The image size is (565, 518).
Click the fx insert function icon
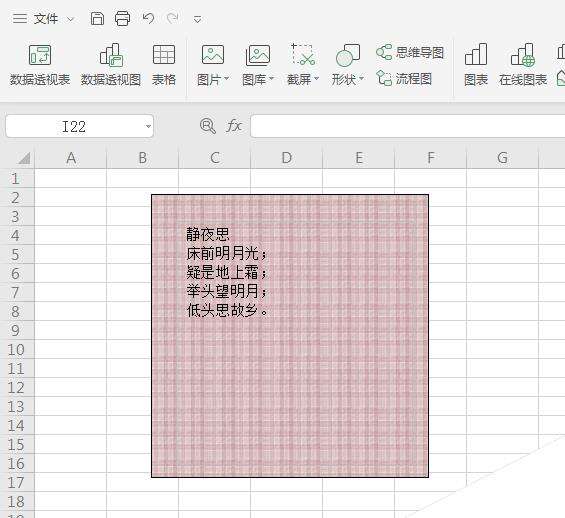coord(233,126)
